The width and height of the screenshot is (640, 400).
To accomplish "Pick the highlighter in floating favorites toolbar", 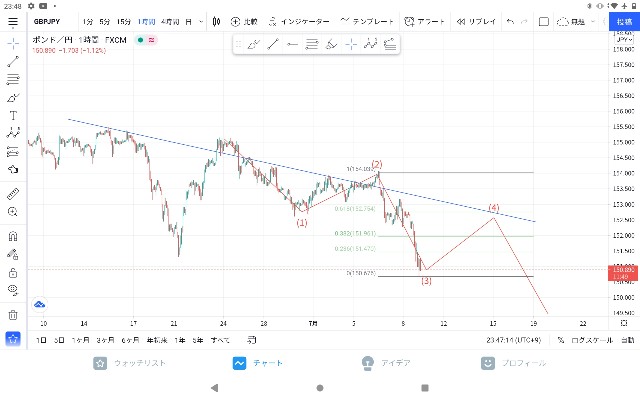I will coord(331,44).
